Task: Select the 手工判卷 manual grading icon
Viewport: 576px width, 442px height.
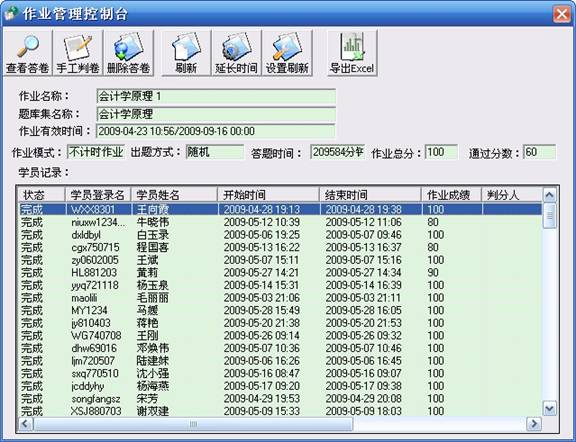Action: pos(78,53)
